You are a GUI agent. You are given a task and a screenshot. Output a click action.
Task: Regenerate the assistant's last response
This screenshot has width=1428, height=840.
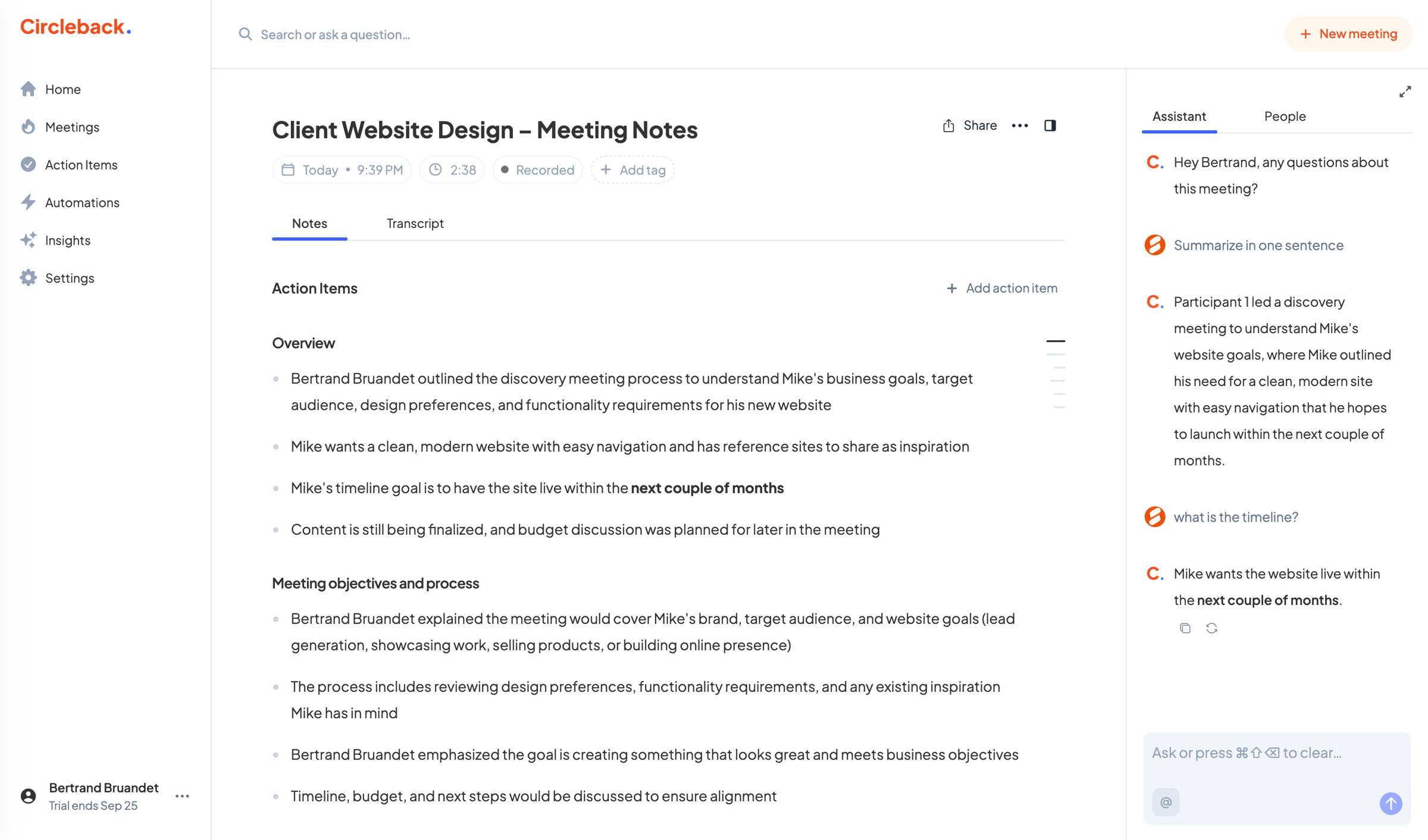click(x=1211, y=628)
